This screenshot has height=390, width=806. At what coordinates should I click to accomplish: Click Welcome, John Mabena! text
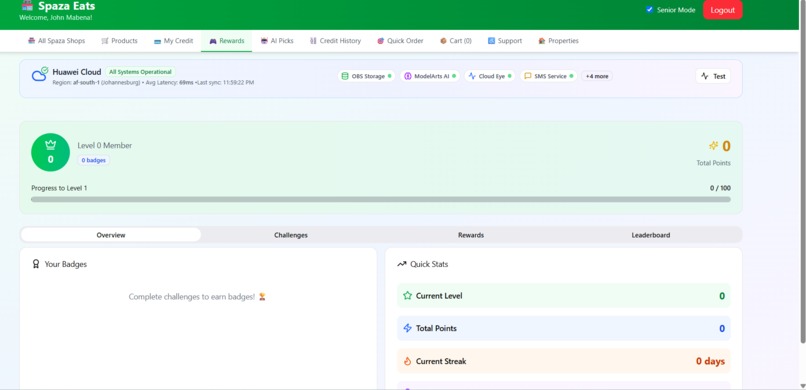pos(56,17)
